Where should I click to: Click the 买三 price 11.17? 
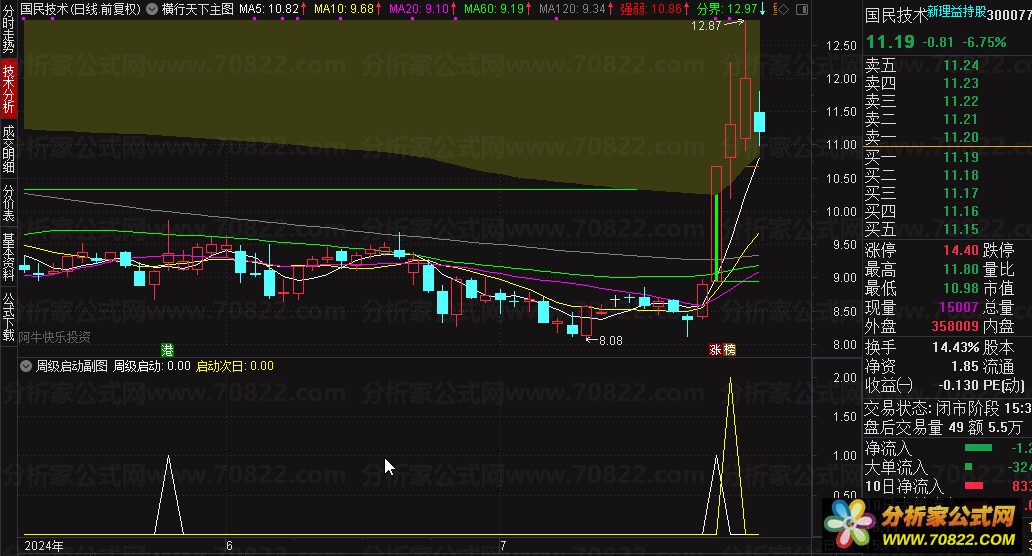961,193
